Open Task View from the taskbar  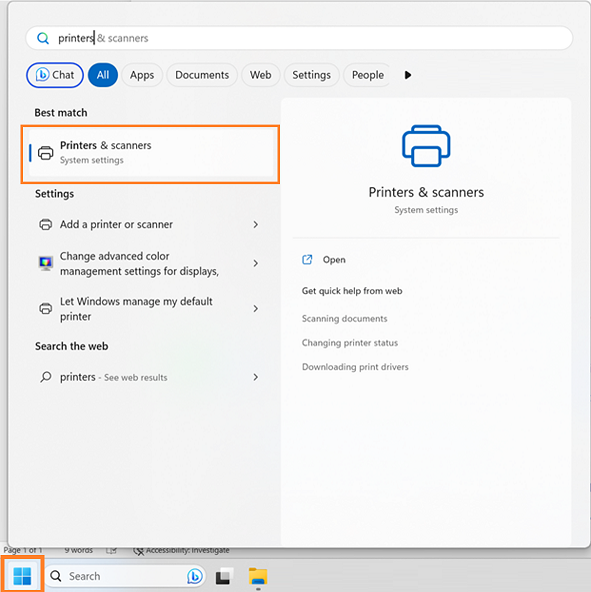tap(224, 577)
